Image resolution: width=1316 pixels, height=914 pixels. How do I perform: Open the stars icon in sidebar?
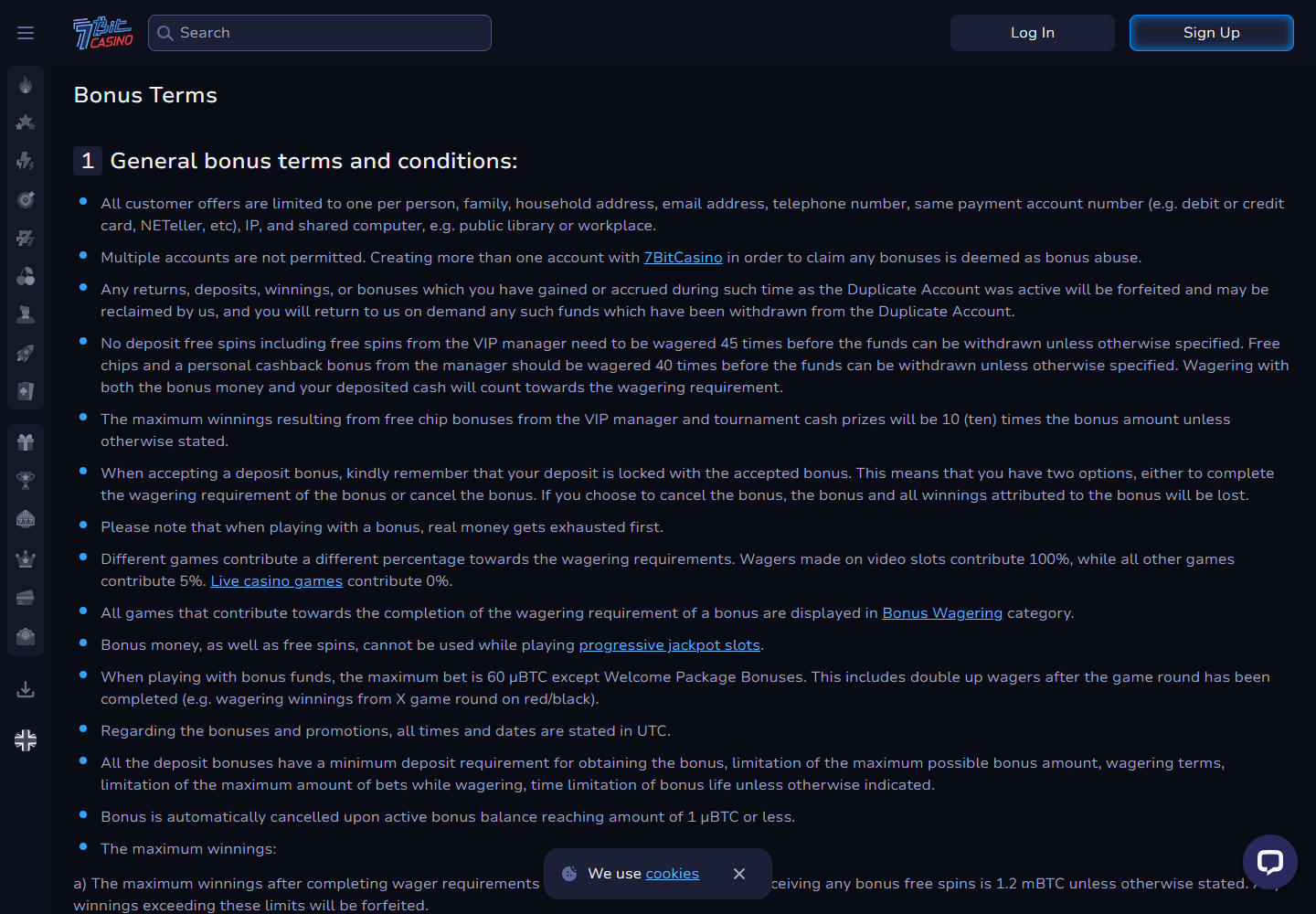26,122
